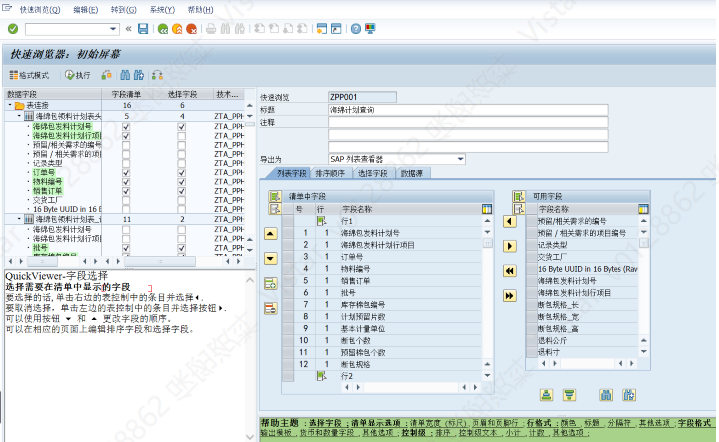This screenshot has width=719, height=442.
Task: Click the yellow move-down arrow beside the field list
Action: point(271,259)
